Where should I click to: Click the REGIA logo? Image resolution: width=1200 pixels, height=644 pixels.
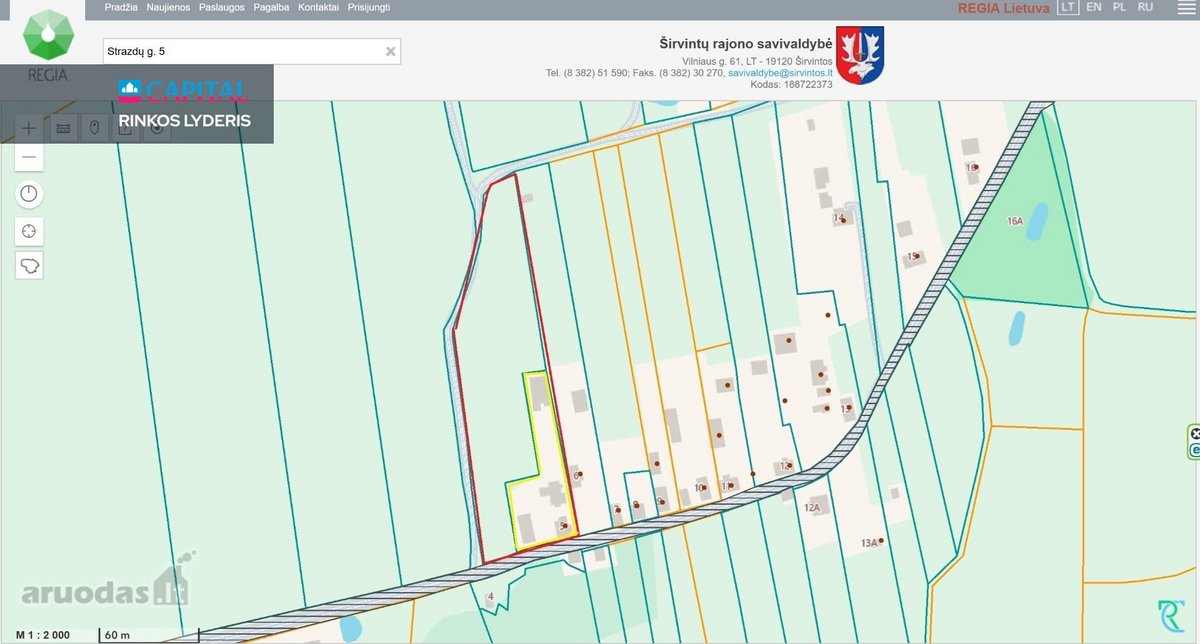click(48, 45)
